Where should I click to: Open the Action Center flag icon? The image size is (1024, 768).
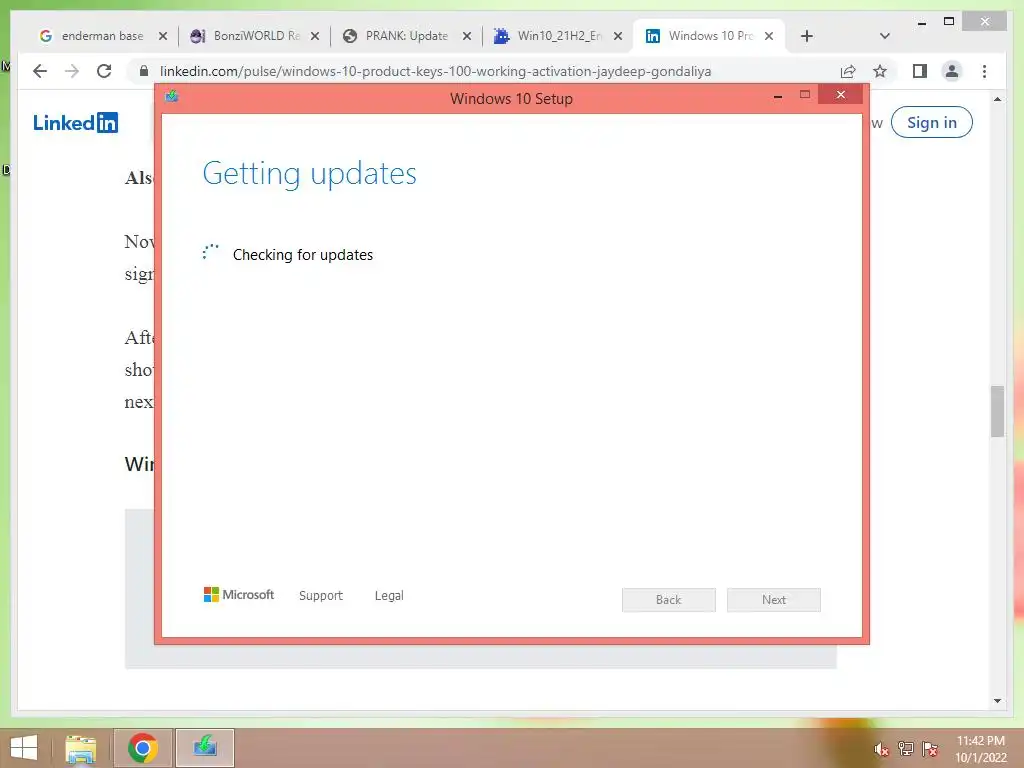[930, 748]
